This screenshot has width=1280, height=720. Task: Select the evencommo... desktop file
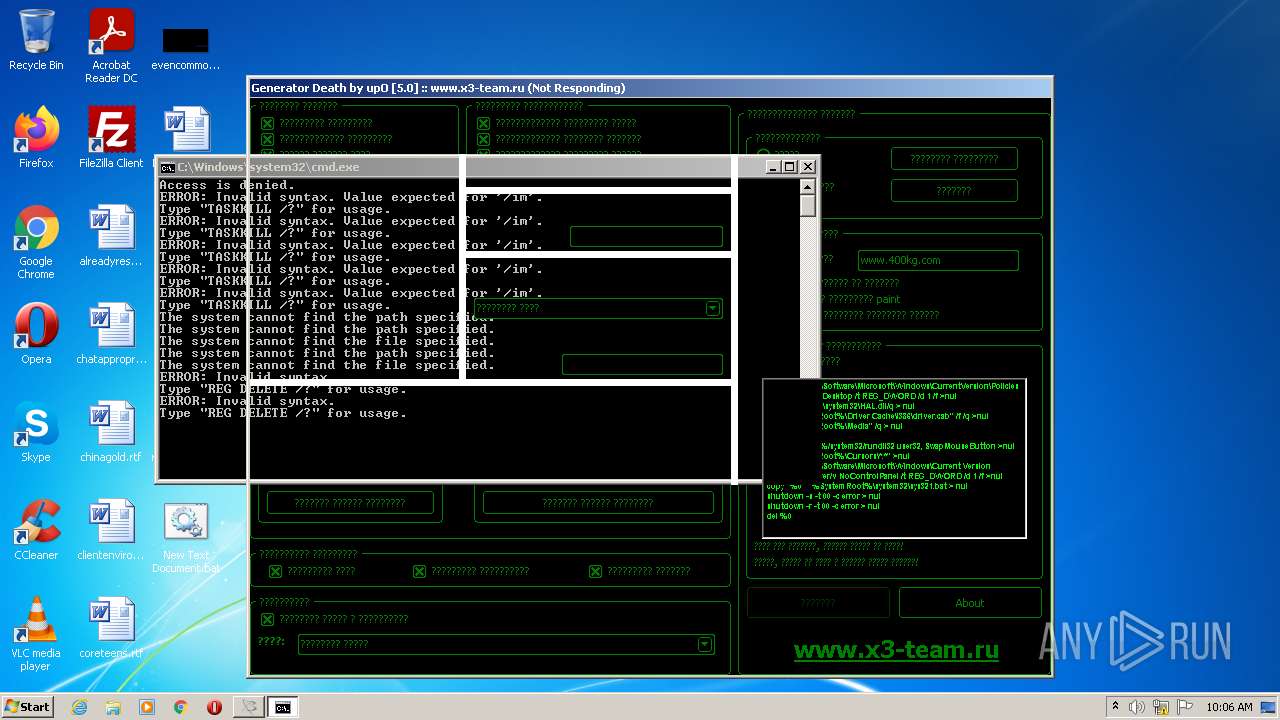click(186, 46)
